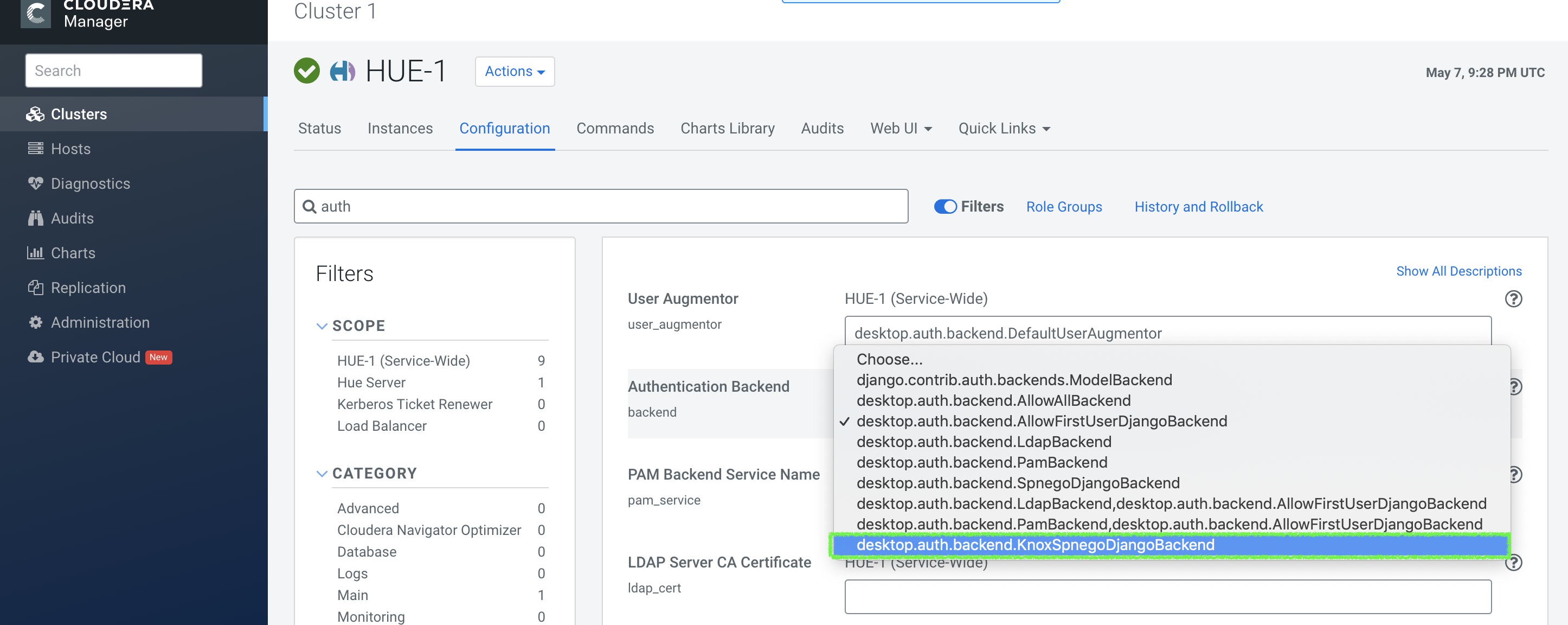Viewport: 1568px width, 625px height.
Task: Click the auth search input field
Action: (x=602, y=206)
